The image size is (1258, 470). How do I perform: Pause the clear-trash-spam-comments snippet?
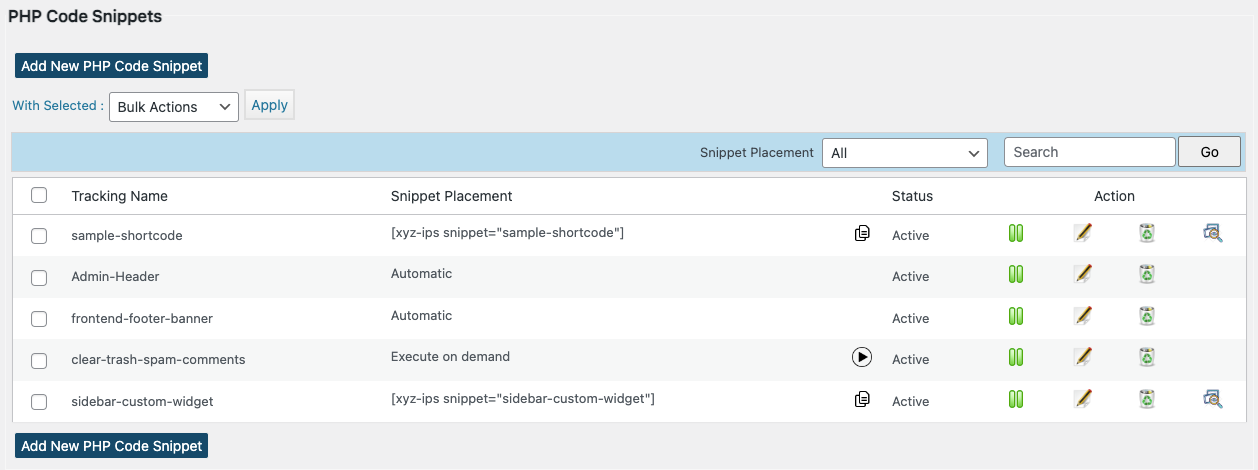1016,357
